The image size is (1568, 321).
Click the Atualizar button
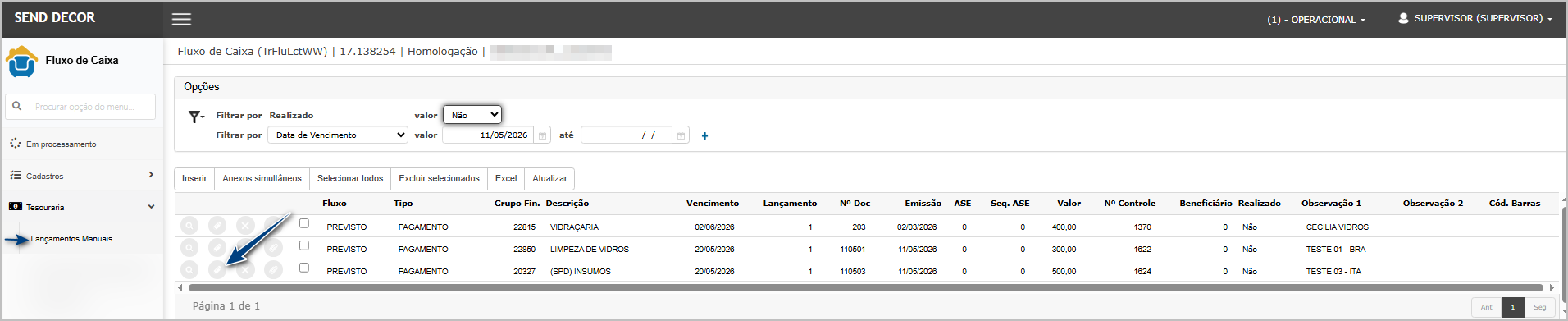click(549, 178)
